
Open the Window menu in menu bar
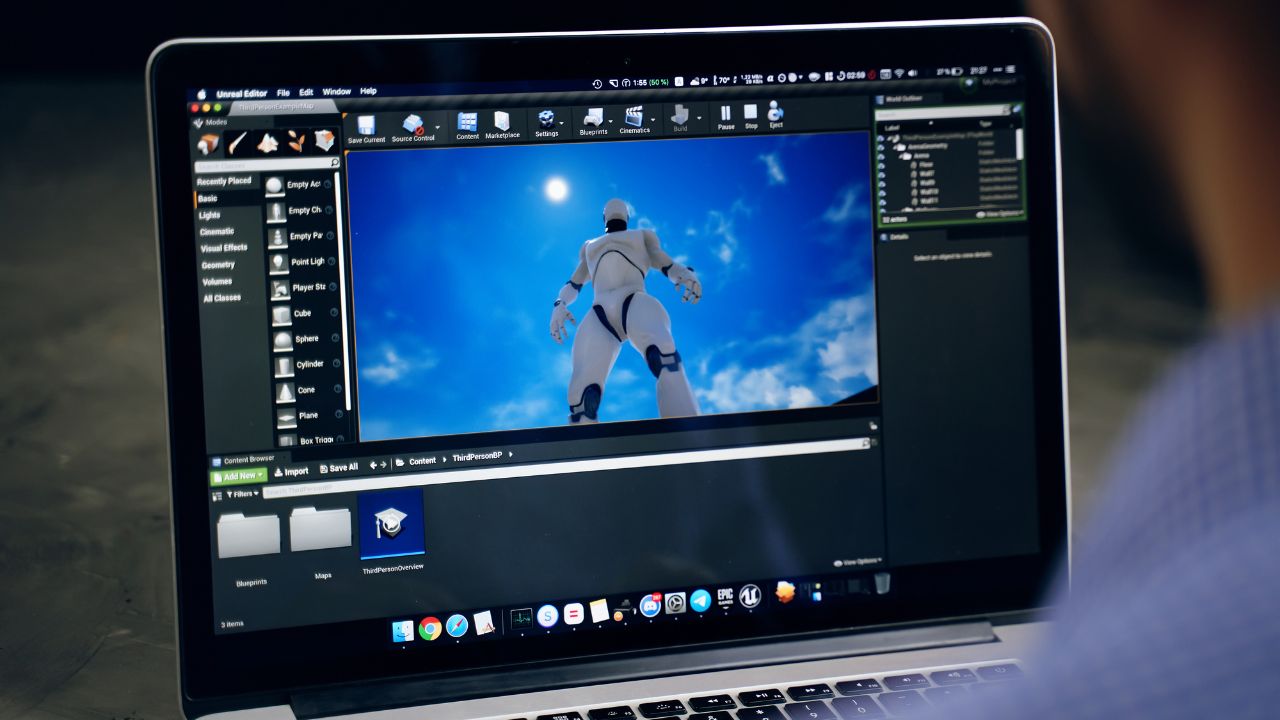(x=336, y=92)
